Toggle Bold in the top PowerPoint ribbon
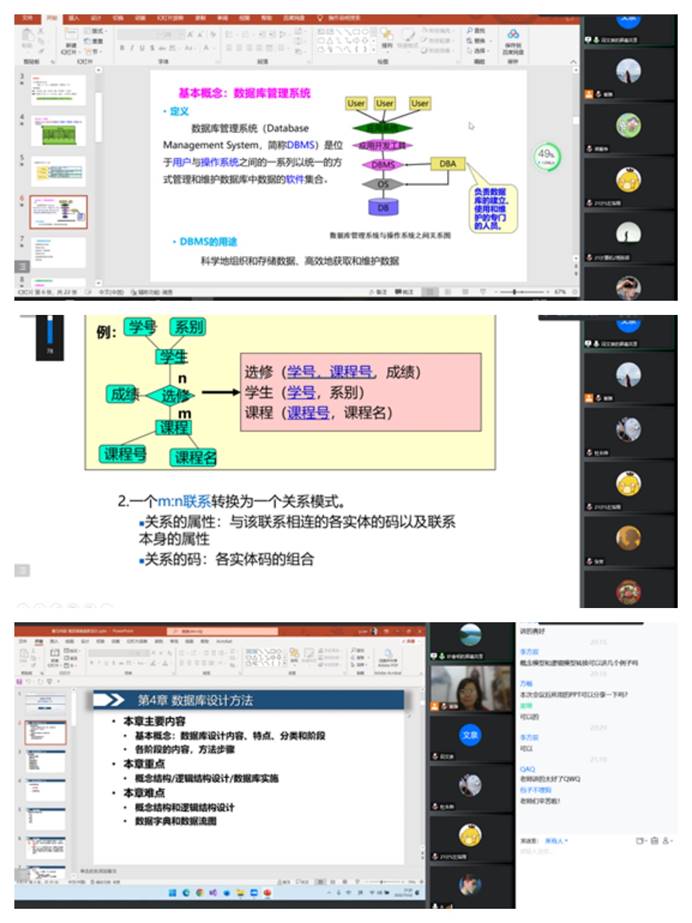This screenshot has width=692, height=923. pyautogui.click(x=122, y=48)
